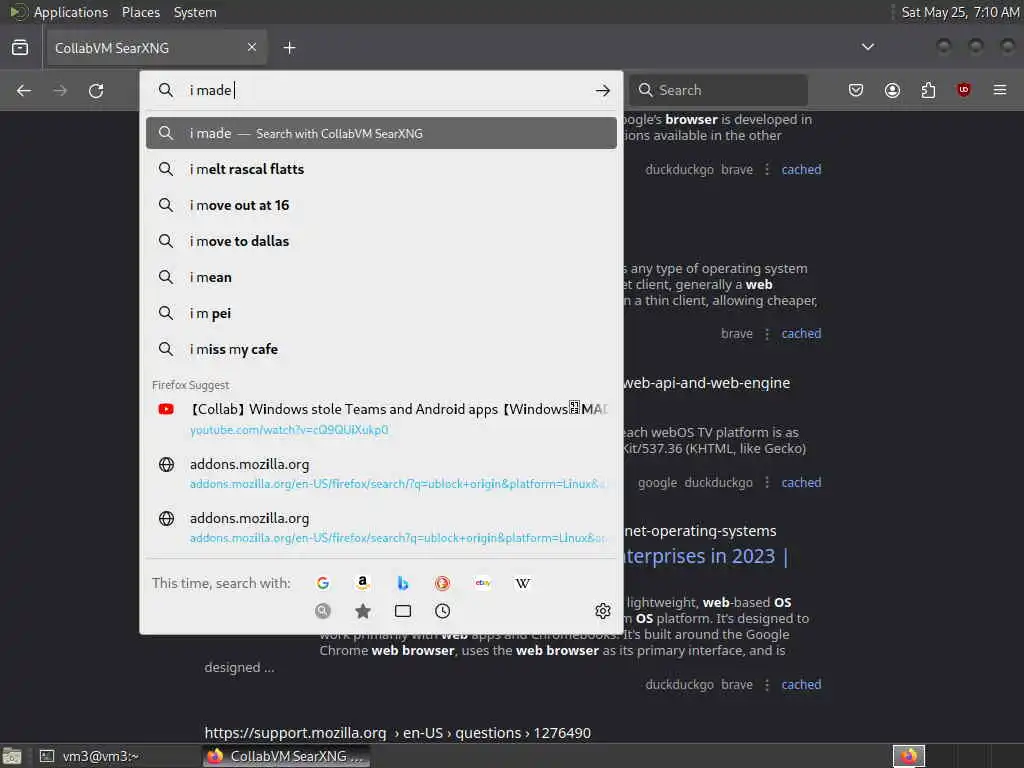The image size is (1024, 768).
Task: Search in bookmarks star icon
Action: pos(362,611)
